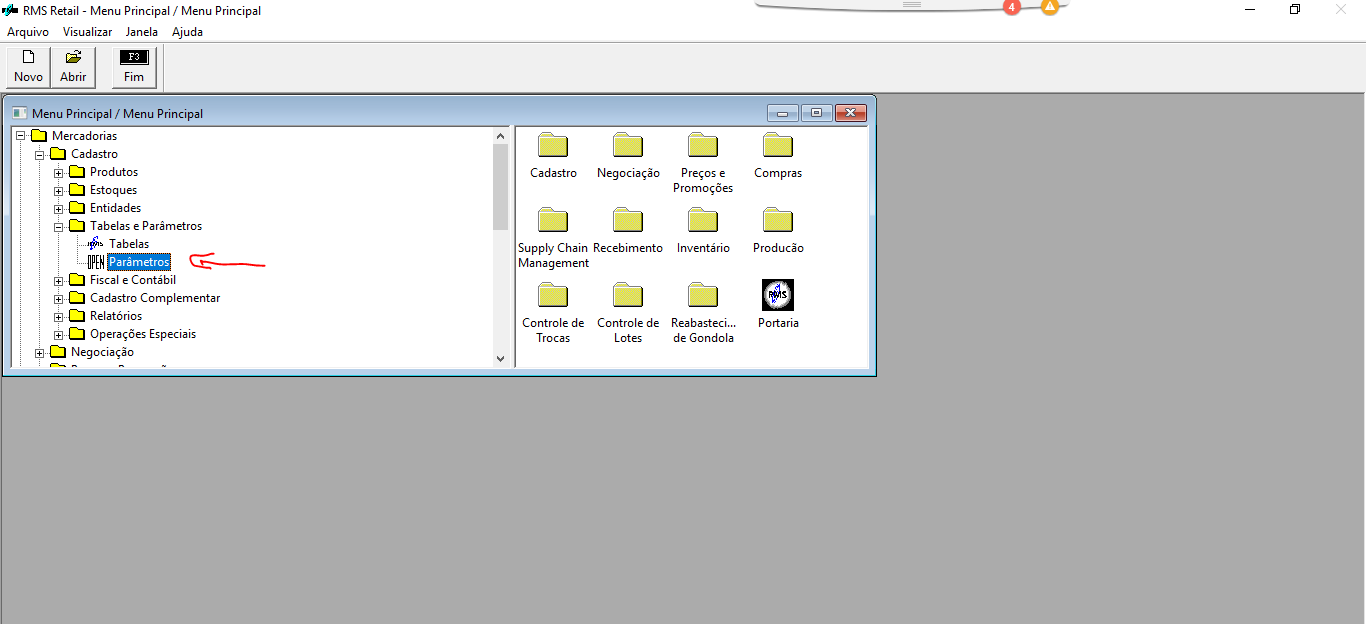This screenshot has width=1366, height=624.
Task: Expand the Negociação tree node
Action: pos(40,352)
